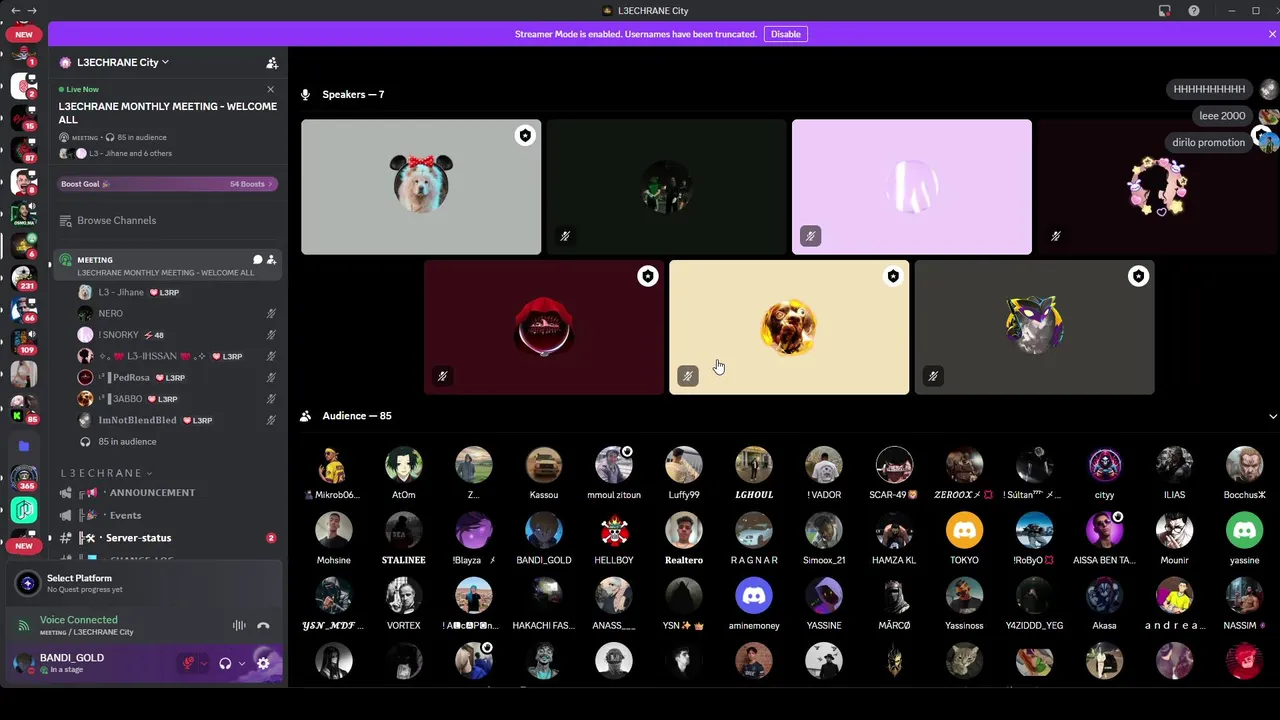Open the dog avatar speaker tile
The height and width of the screenshot is (720, 1280).
coord(421,187)
